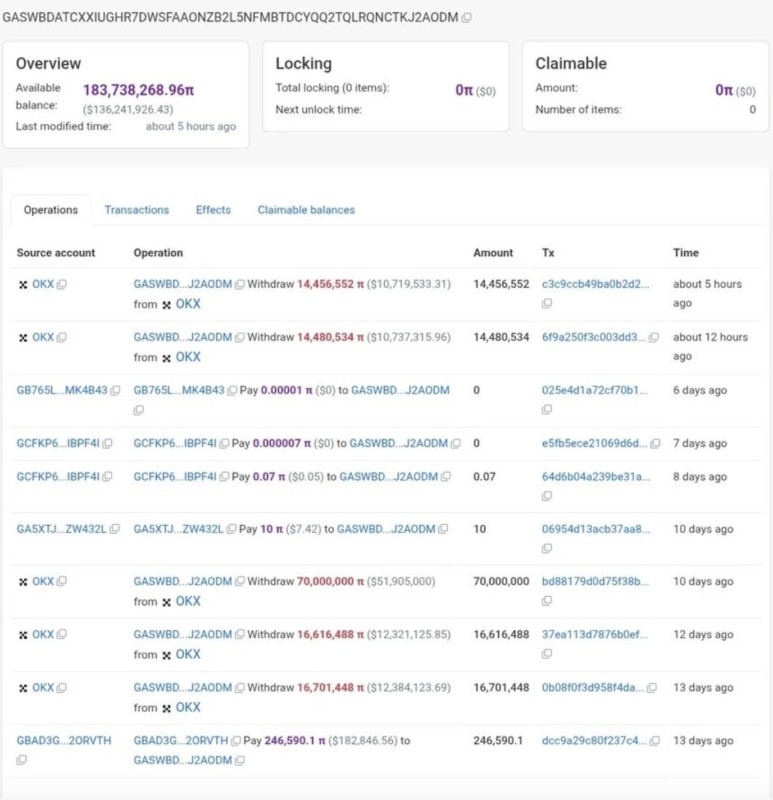Screen dimensions: 773x800
Task: Copy source account GA5XTJ...ZW432L address
Action: [x=116, y=528]
